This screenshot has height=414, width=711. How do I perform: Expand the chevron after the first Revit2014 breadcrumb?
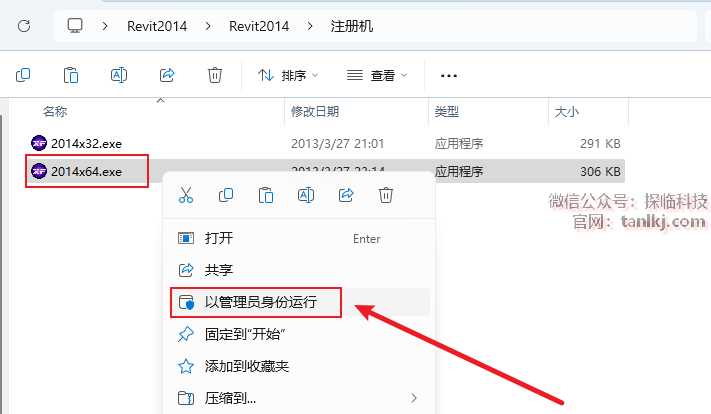(x=208, y=26)
